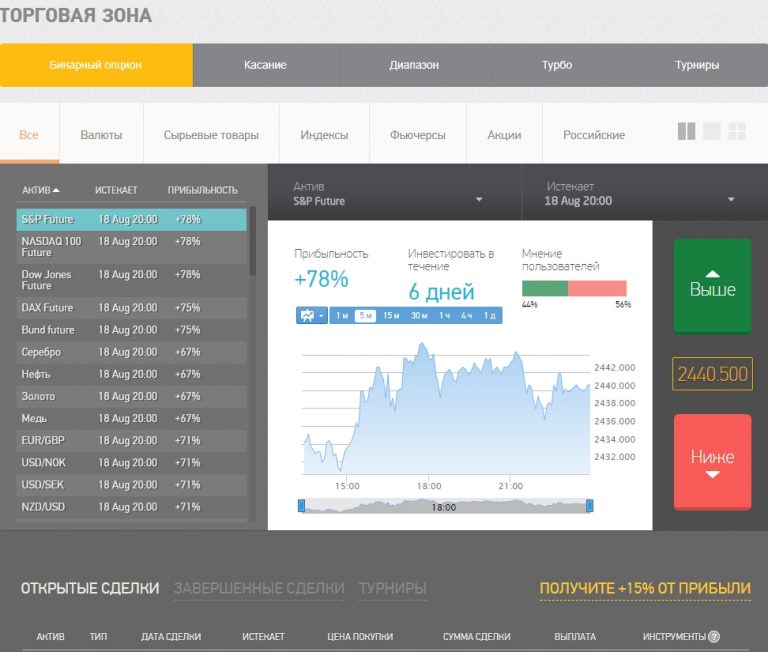Viewport: 768px width, 652px height.
Task: Sort list by ИСТЕКАЕТ column header
Action: pos(116,190)
